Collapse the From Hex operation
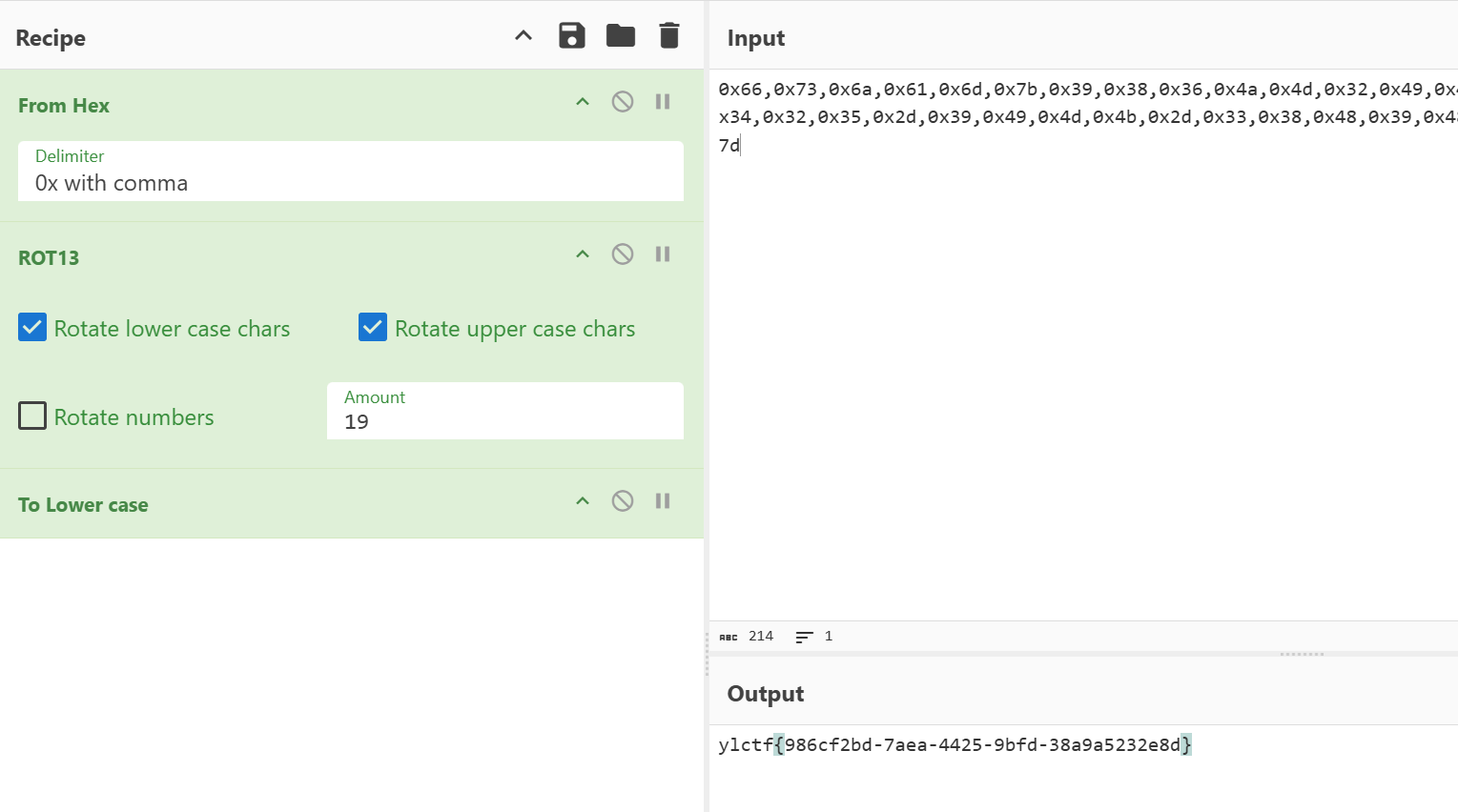This screenshot has height=812, width=1458. tap(583, 102)
